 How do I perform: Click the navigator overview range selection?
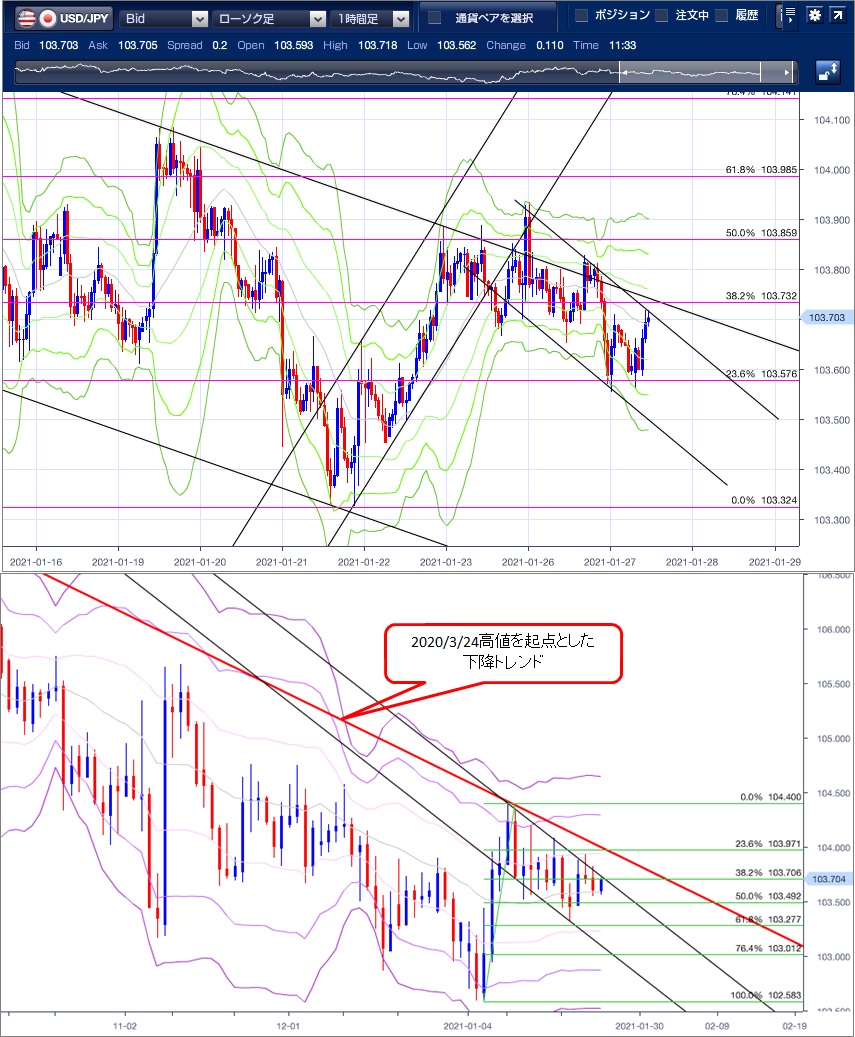[690, 72]
